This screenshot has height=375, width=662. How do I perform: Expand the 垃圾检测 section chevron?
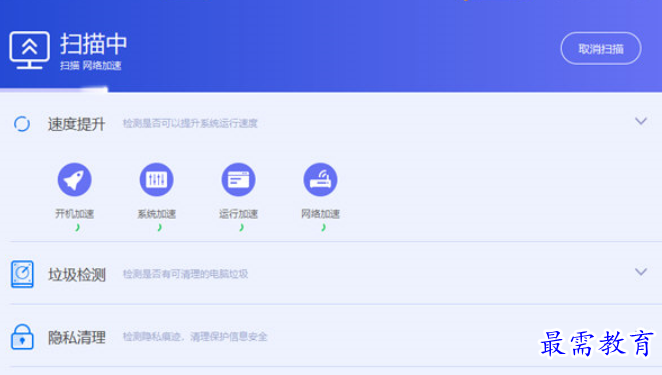(x=641, y=272)
